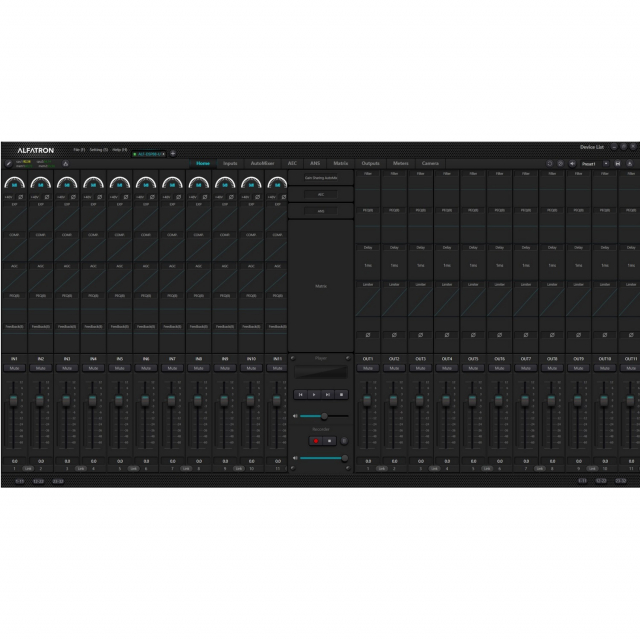The width and height of the screenshot is (640, 640).
Task: Open the Preset1 dropdown
Action: 591,164
